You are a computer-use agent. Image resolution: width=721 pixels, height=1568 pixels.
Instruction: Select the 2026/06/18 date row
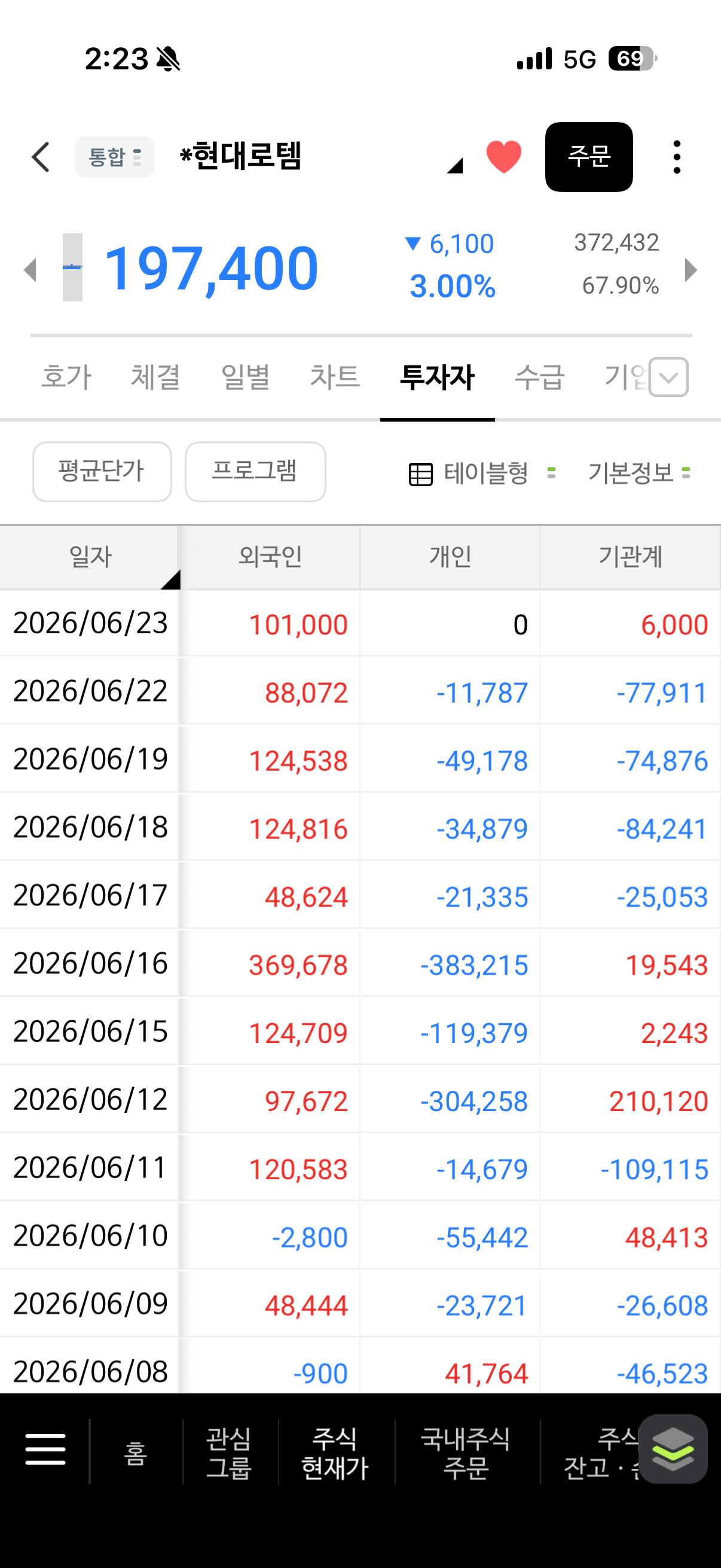coord(90,828)
